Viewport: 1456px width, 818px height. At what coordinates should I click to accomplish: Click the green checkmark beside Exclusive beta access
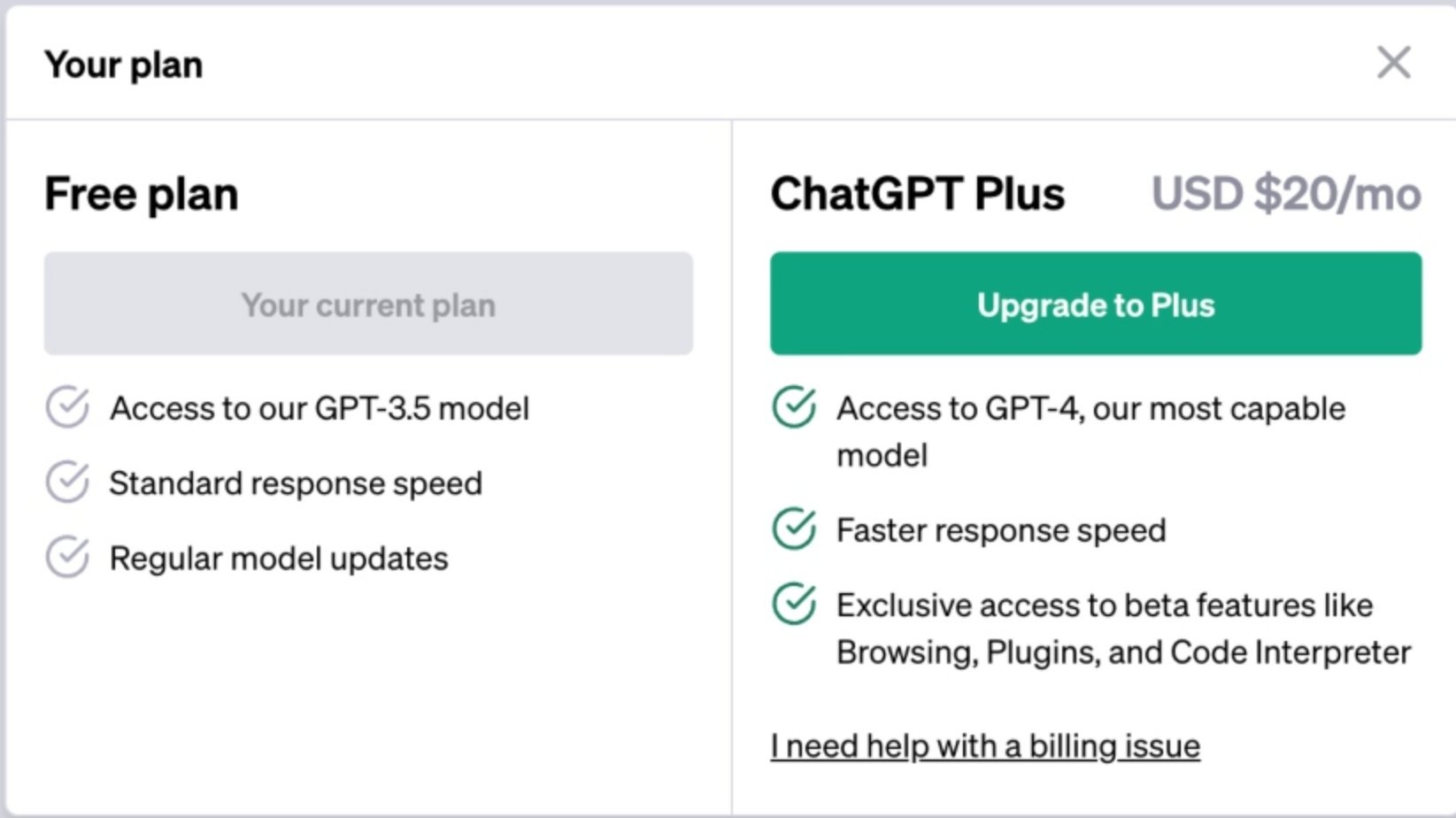click(x=794, y=604)
